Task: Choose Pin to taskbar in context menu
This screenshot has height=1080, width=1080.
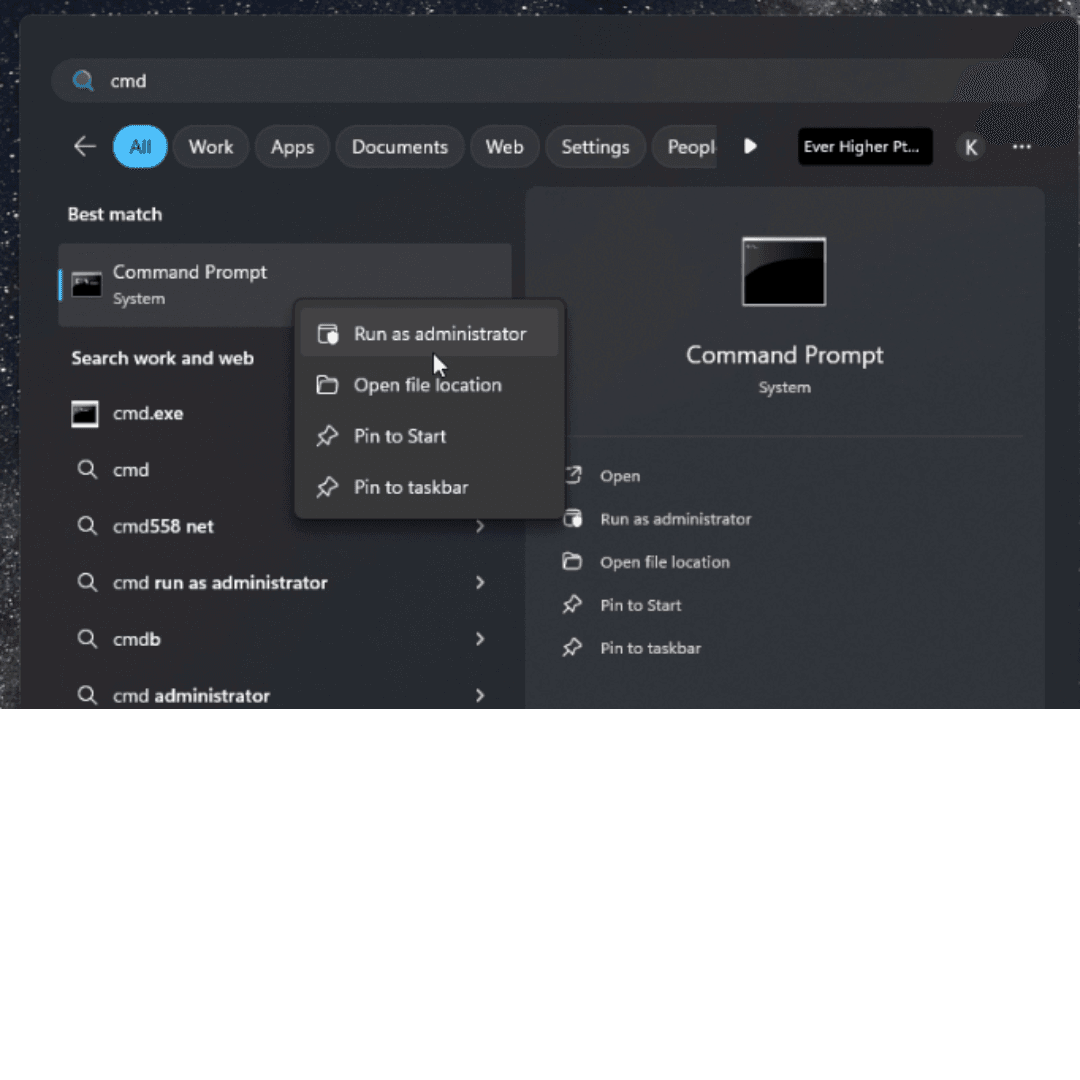Action: (410, 487)
